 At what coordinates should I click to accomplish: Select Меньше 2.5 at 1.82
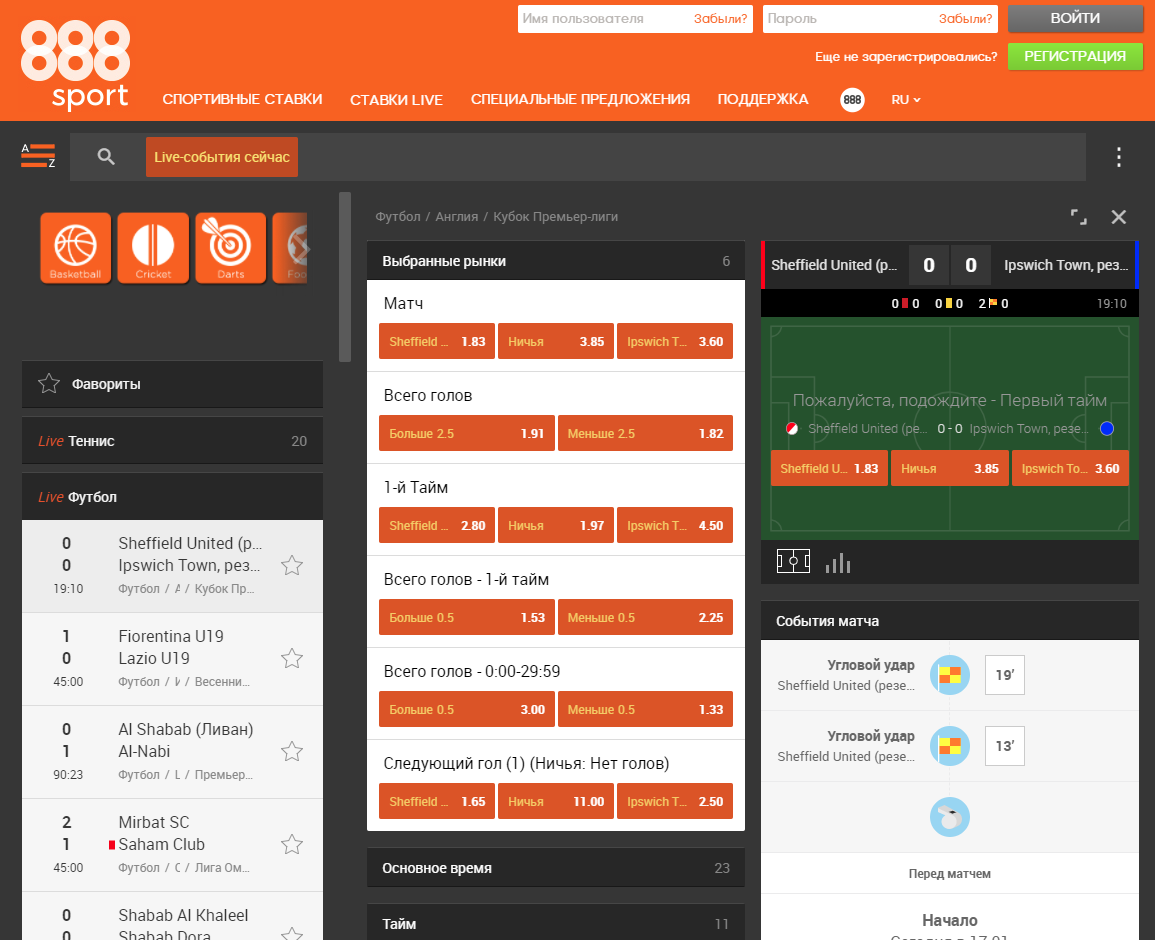coord(645,433)
